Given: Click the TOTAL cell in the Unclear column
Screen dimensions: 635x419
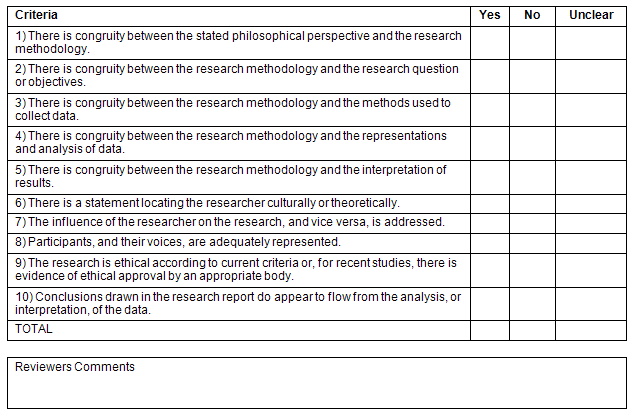Looking at the screenshot, I should point(590,330).
